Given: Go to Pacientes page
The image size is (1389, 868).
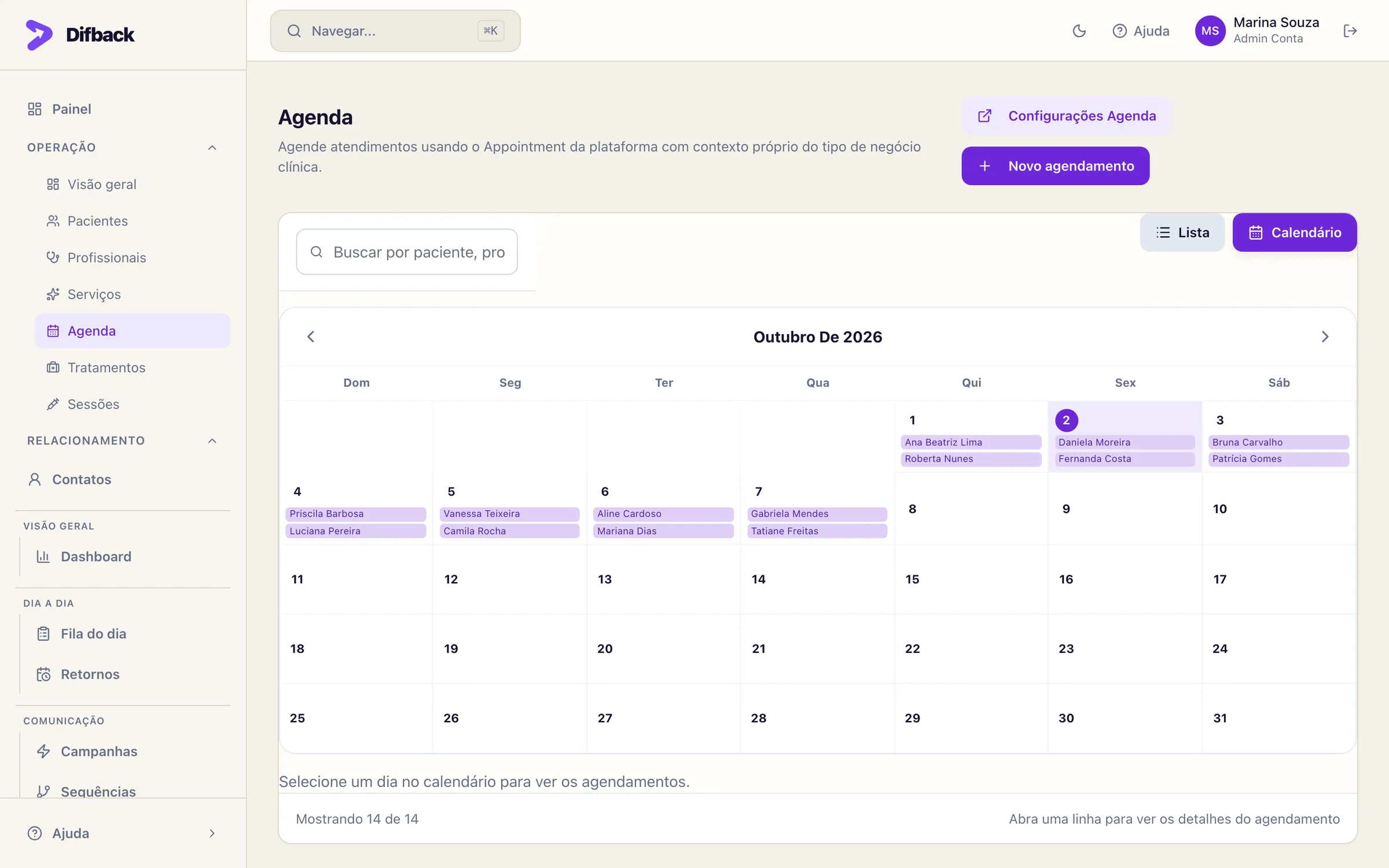Looking at the screenshot, I should tap(133, 221).
